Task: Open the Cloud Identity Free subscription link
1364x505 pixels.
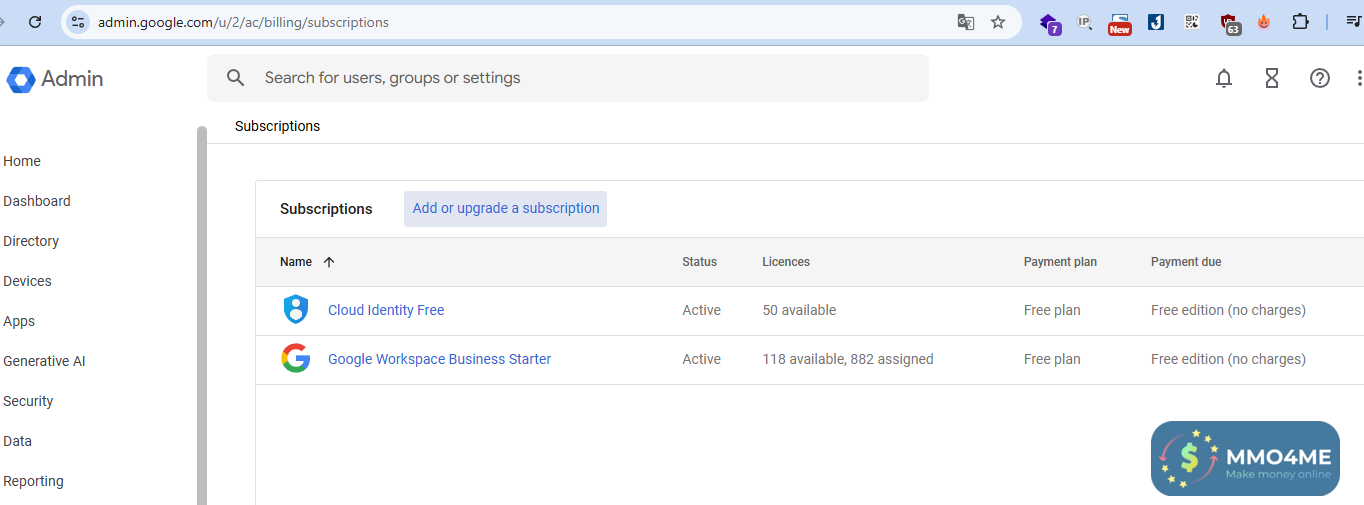Action: pyautogui.click(x=386, y=310)
